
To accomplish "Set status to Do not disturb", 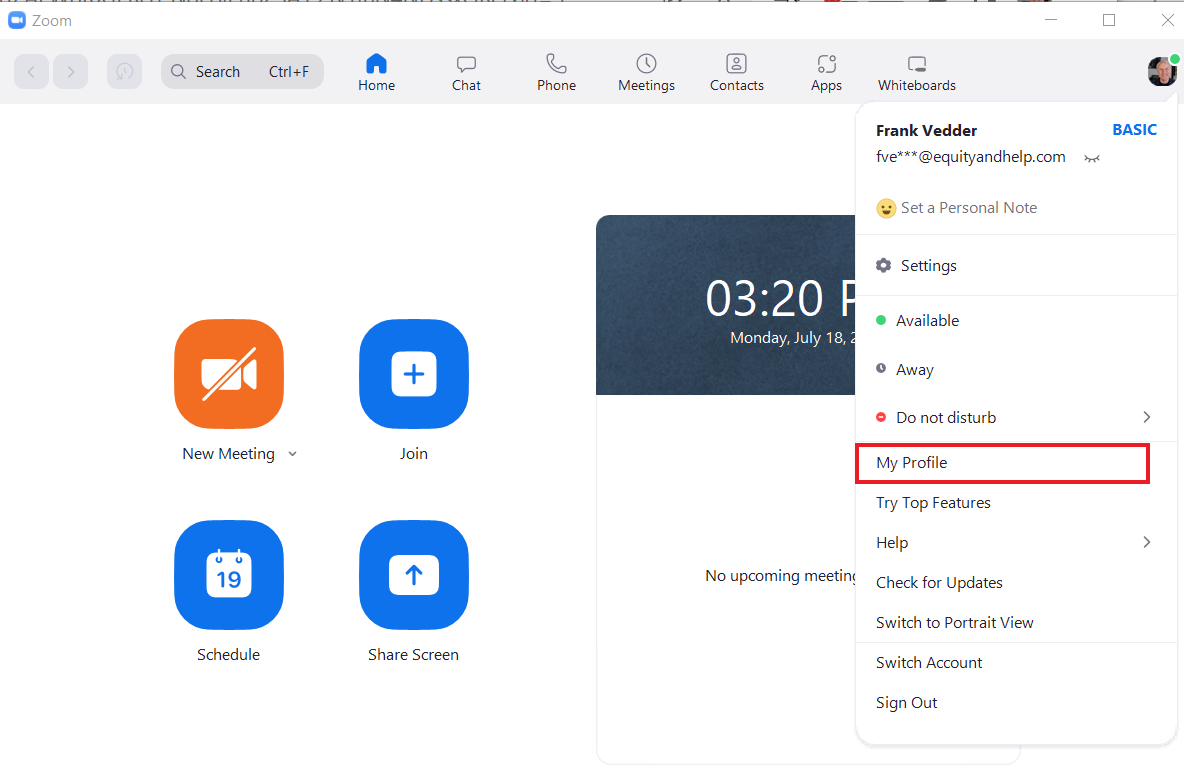I will click(x=1016, y=418).
